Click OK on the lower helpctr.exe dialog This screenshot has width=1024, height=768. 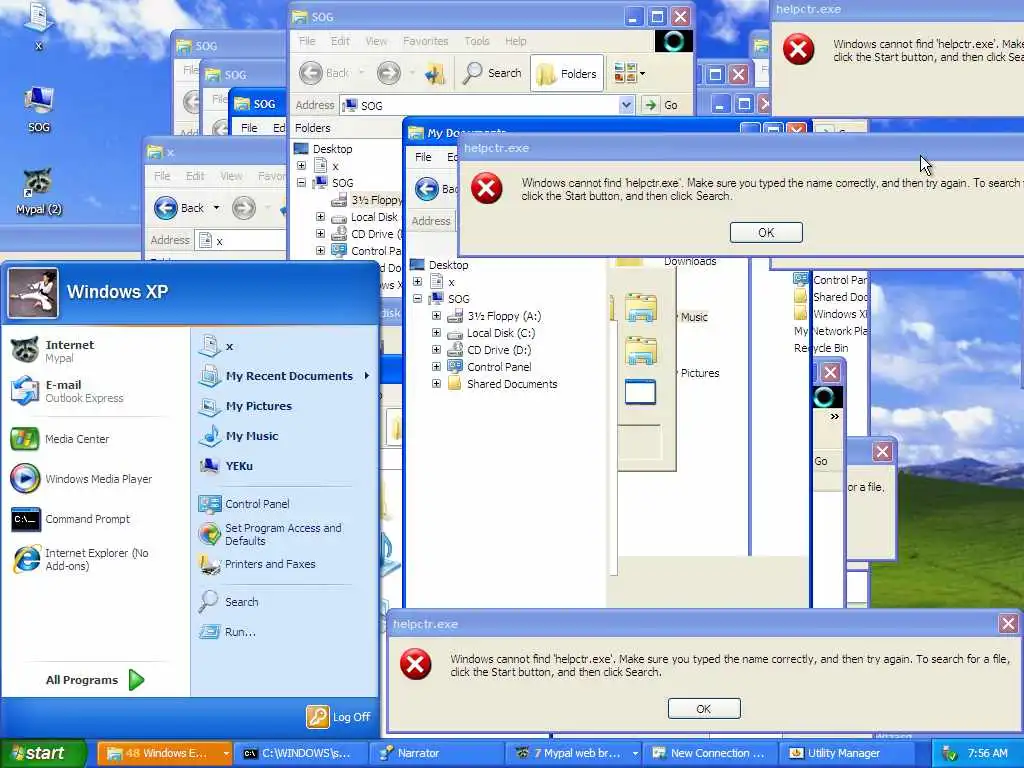coord(704,709)
